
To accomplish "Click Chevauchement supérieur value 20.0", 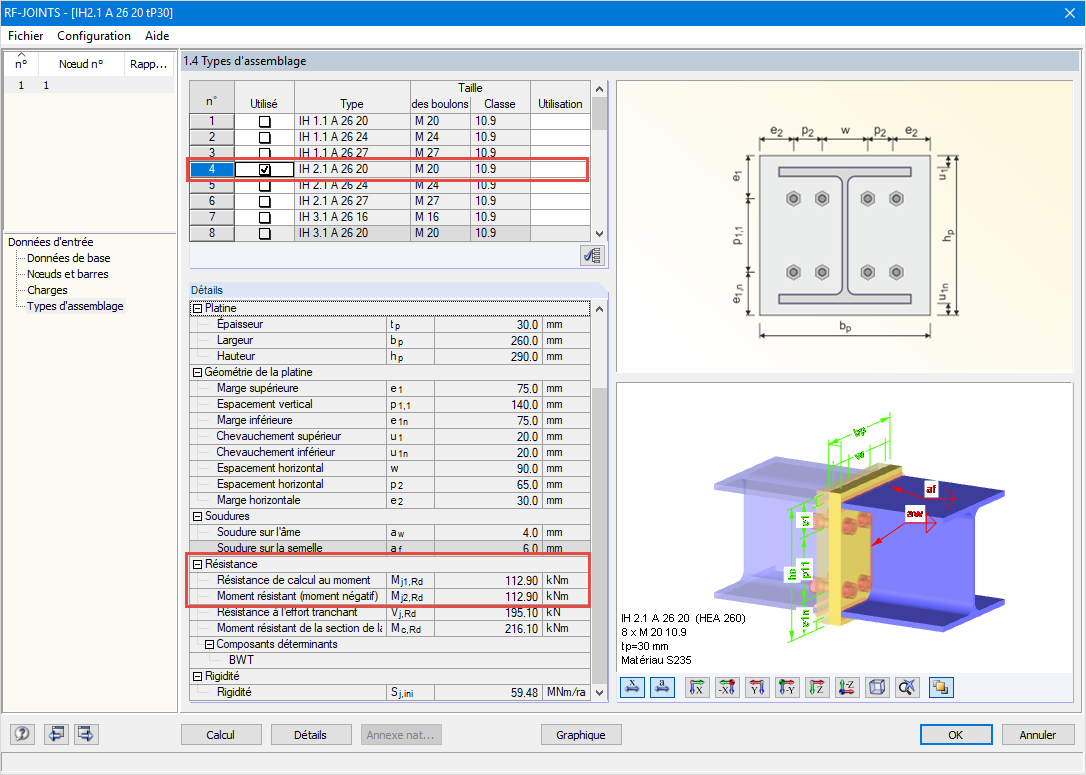I will [488, 437].
